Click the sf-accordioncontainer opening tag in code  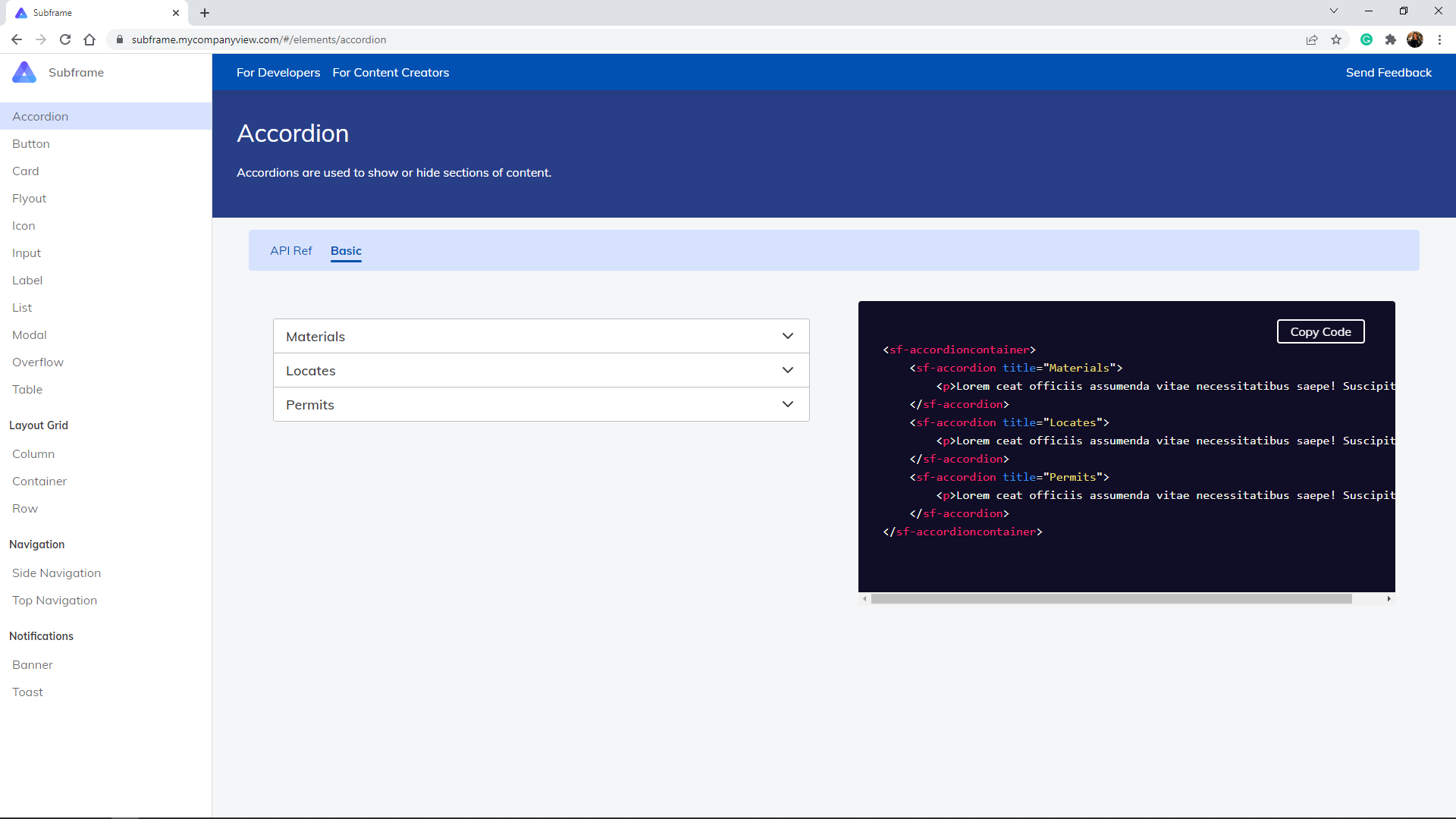tap(959, 350)
